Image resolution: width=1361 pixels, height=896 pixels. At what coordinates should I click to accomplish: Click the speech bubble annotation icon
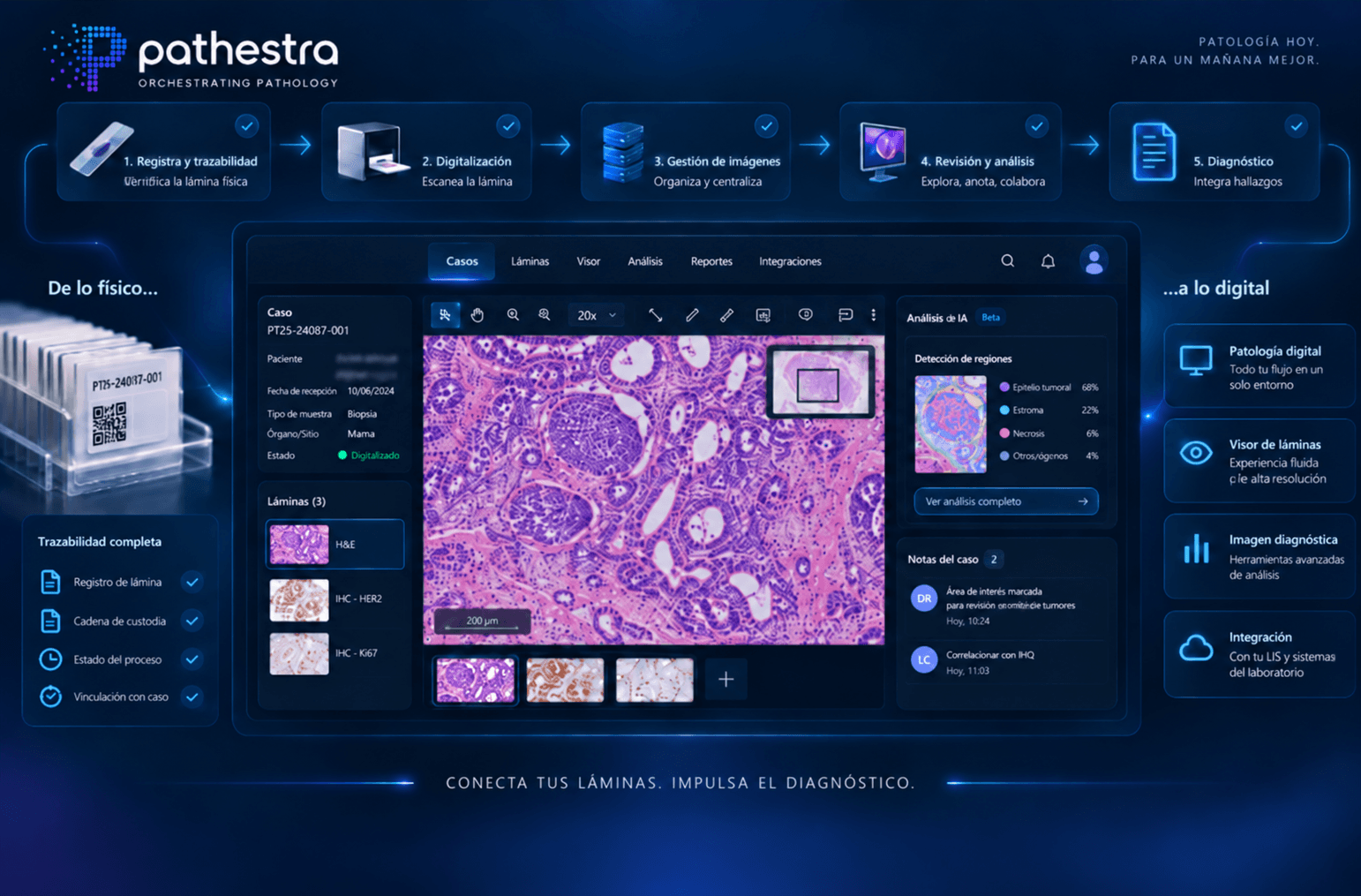point(806,314)
